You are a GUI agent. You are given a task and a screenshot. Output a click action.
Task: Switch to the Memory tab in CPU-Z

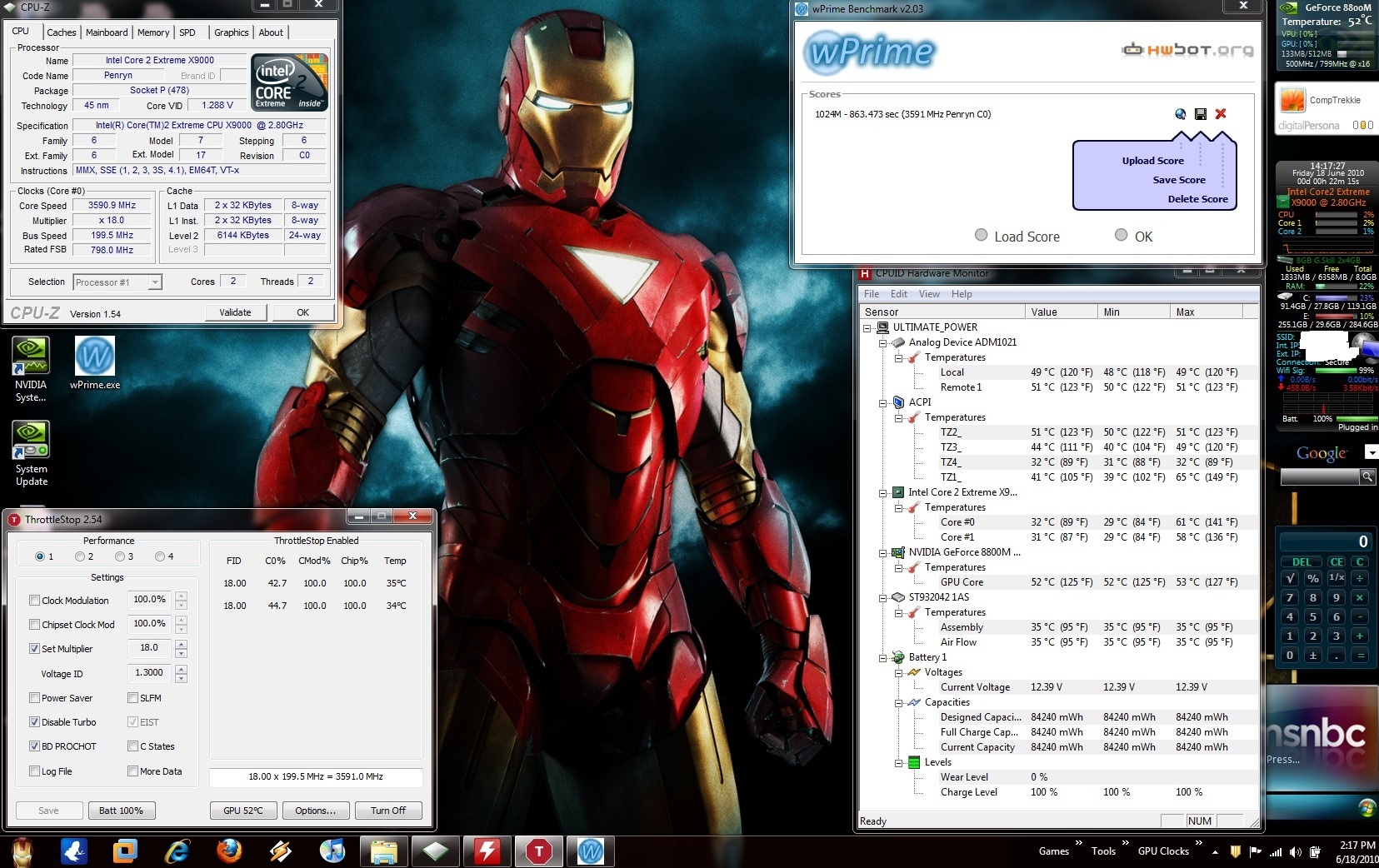(153, 32)
